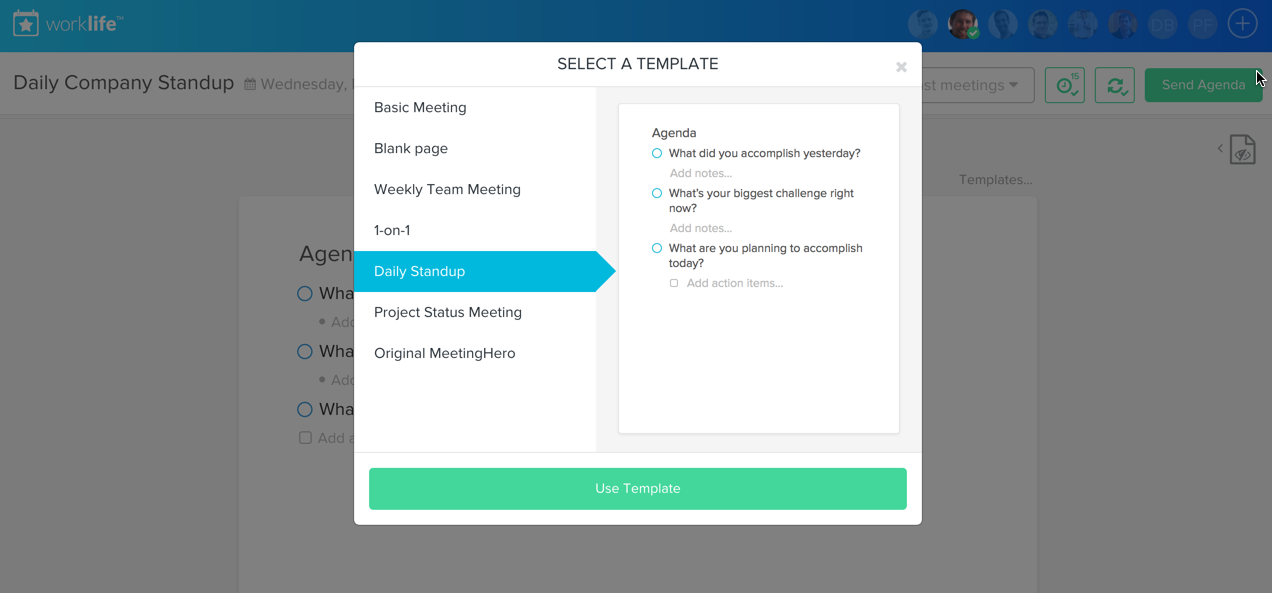Tick the circle beside 'What's your biggest challenge'
The image size is (1272, 593).
[657, 193]
